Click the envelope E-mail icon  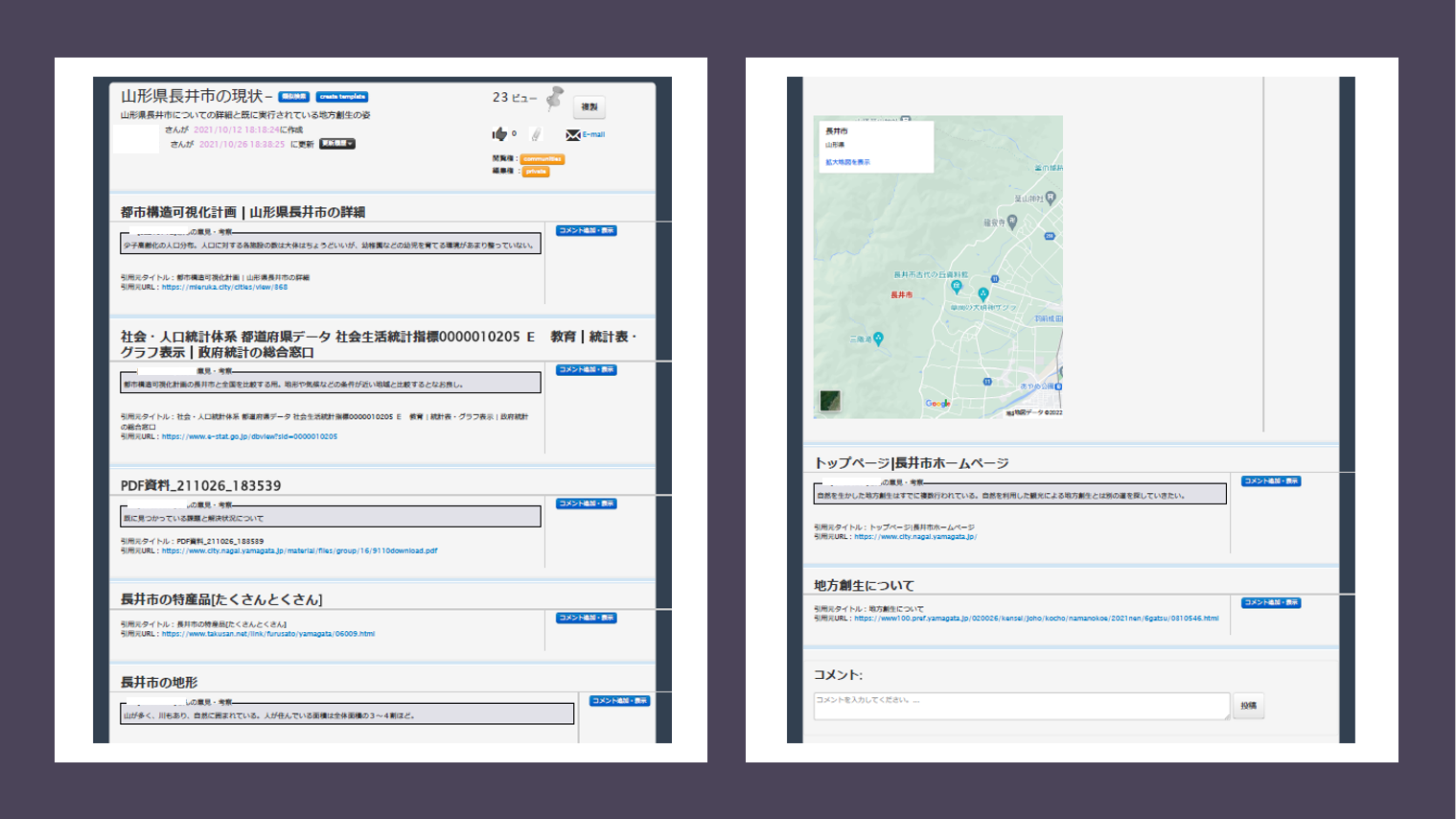[x=573, y=135]
